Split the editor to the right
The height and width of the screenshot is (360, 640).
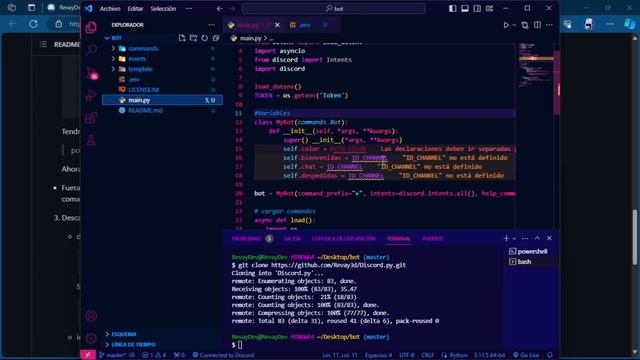coord(537,25)
